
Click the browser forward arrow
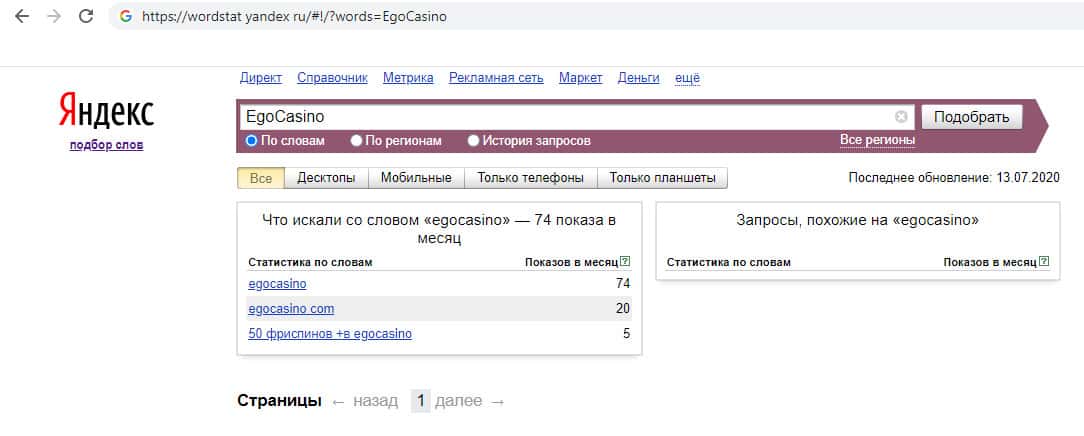[54, 17]
